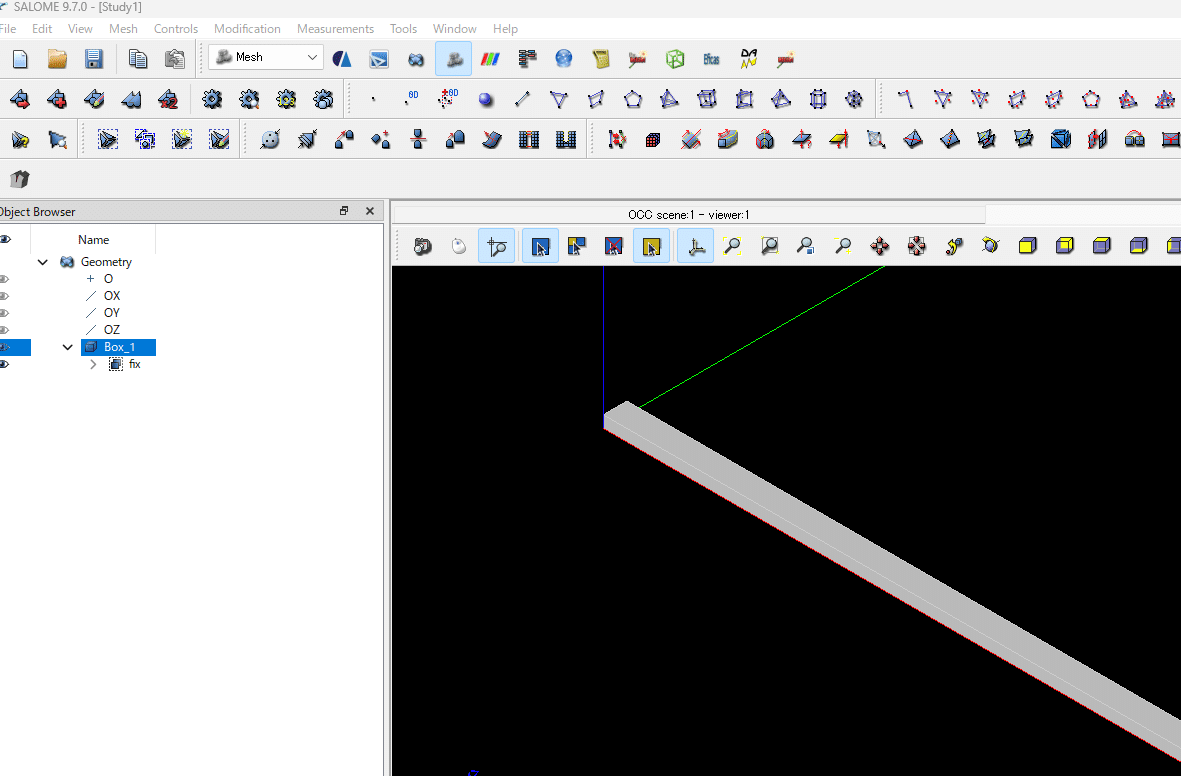Click the Compute mesh gear icon

click(212, 99)
